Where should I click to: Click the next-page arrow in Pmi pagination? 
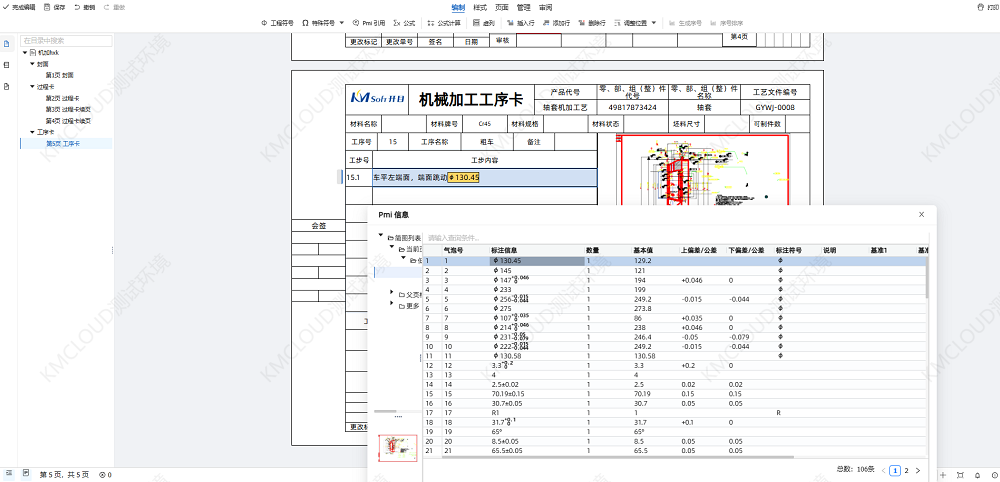coord(918,471)
